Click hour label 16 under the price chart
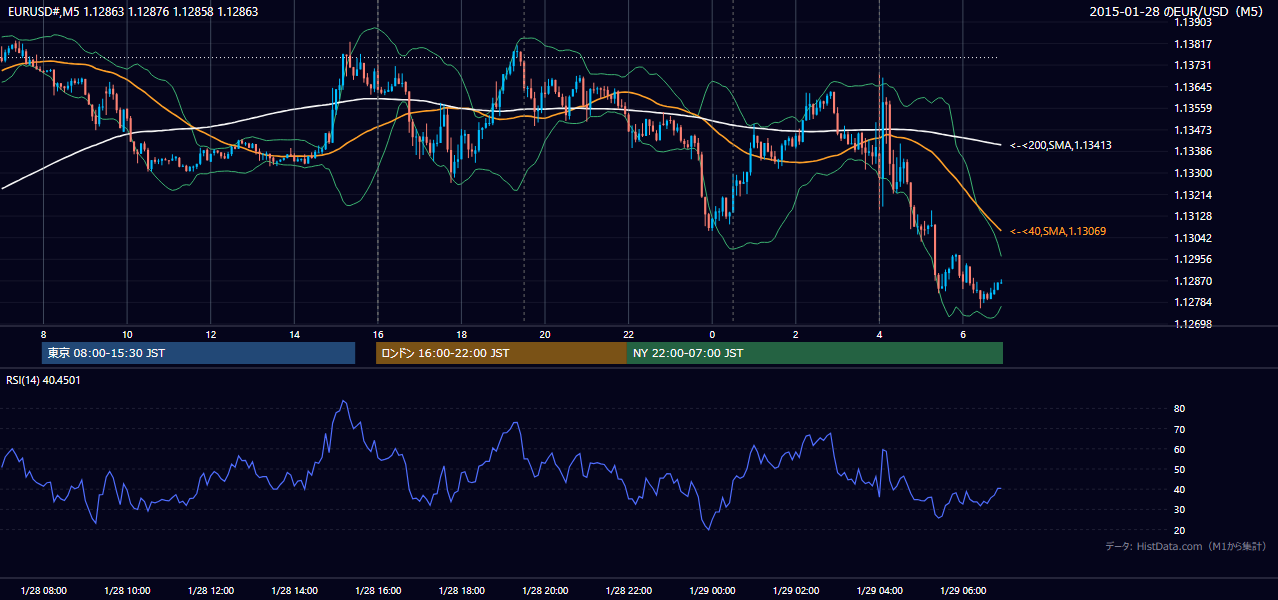The height and width of the screenshot is (600, 1278). point(377,334)
